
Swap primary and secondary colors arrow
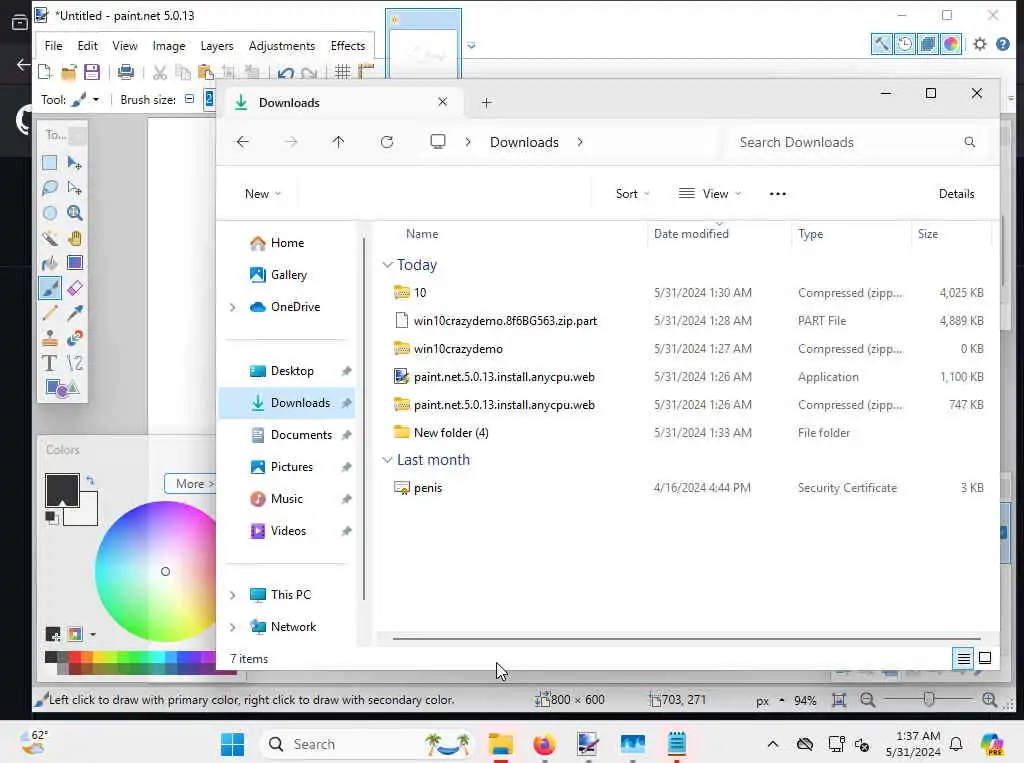[x=90, y=480]
